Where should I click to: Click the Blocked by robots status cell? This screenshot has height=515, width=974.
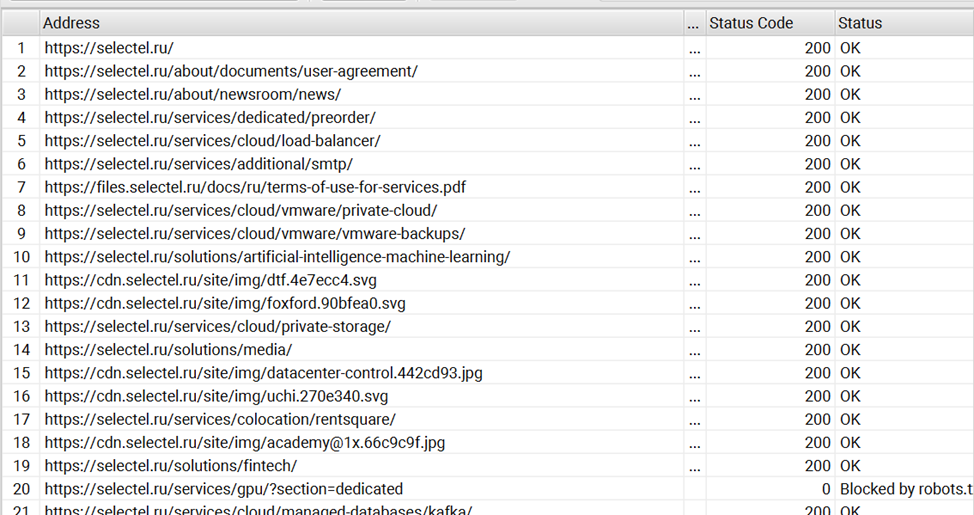click(906, 490)
